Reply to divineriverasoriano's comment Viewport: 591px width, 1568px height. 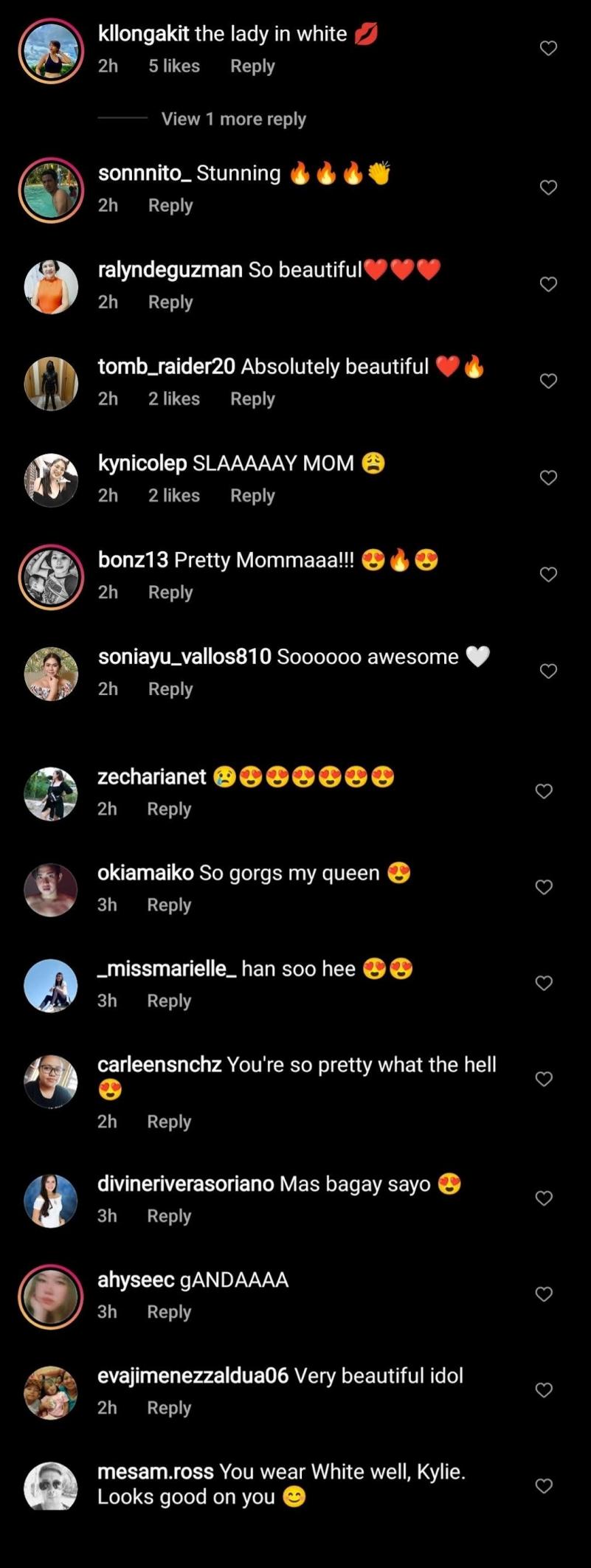pyautogui.click(x=169, y=1216)
